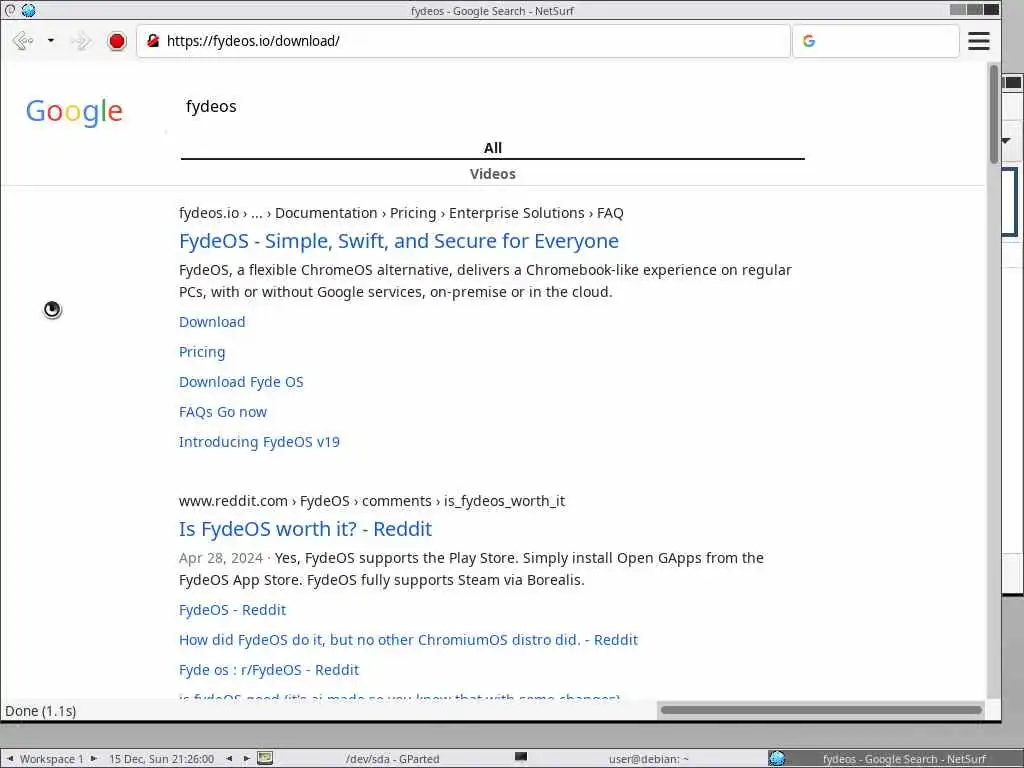Click the search box containing fydeos
The image size is (1024, 768).
point(493,106)
